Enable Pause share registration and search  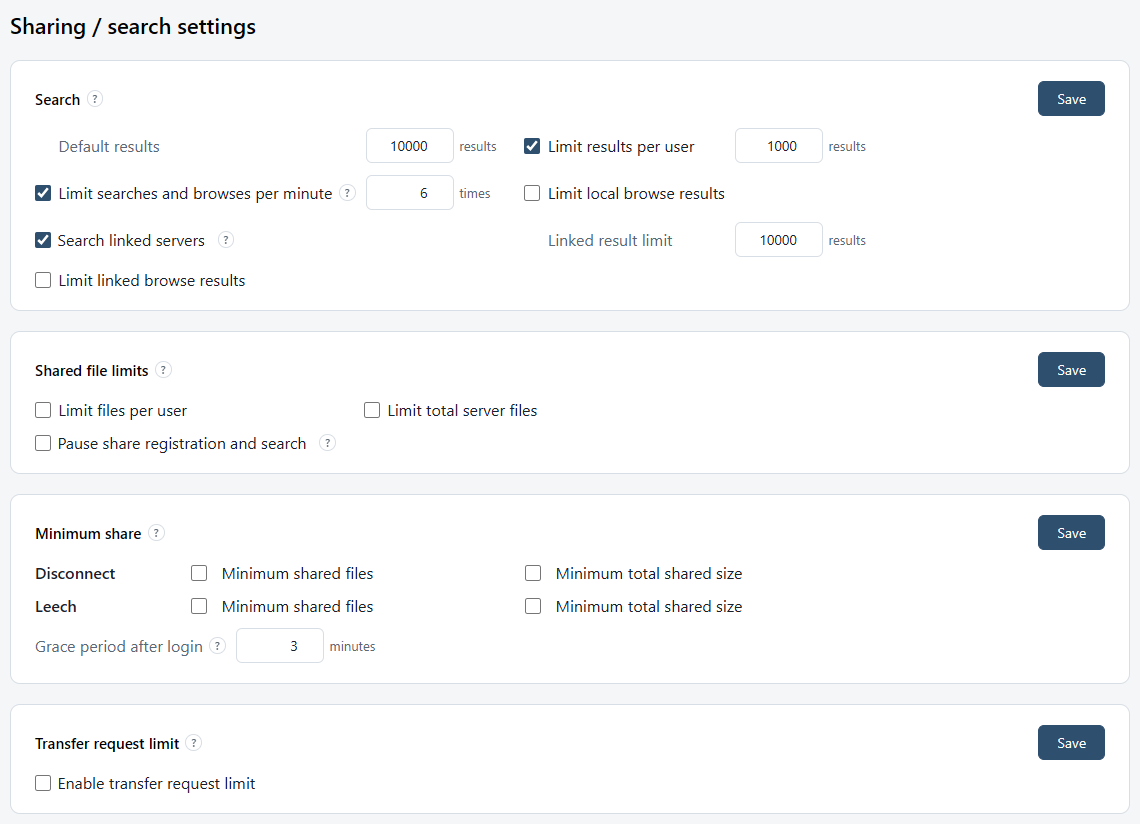(43, 443)
